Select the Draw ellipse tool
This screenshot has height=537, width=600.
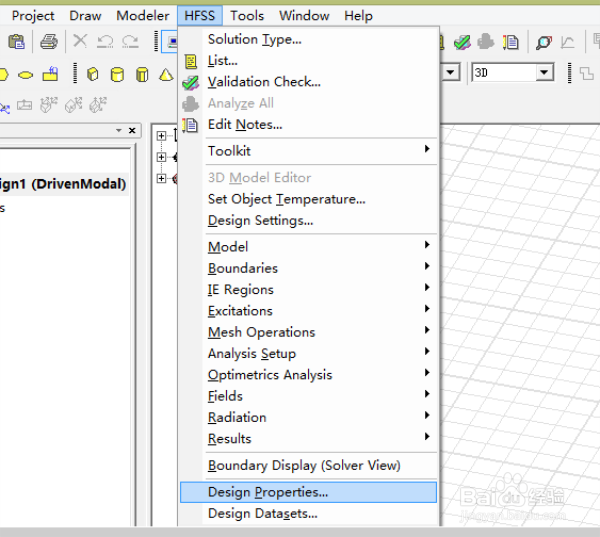pyautogui.click(x=26, y=75)
